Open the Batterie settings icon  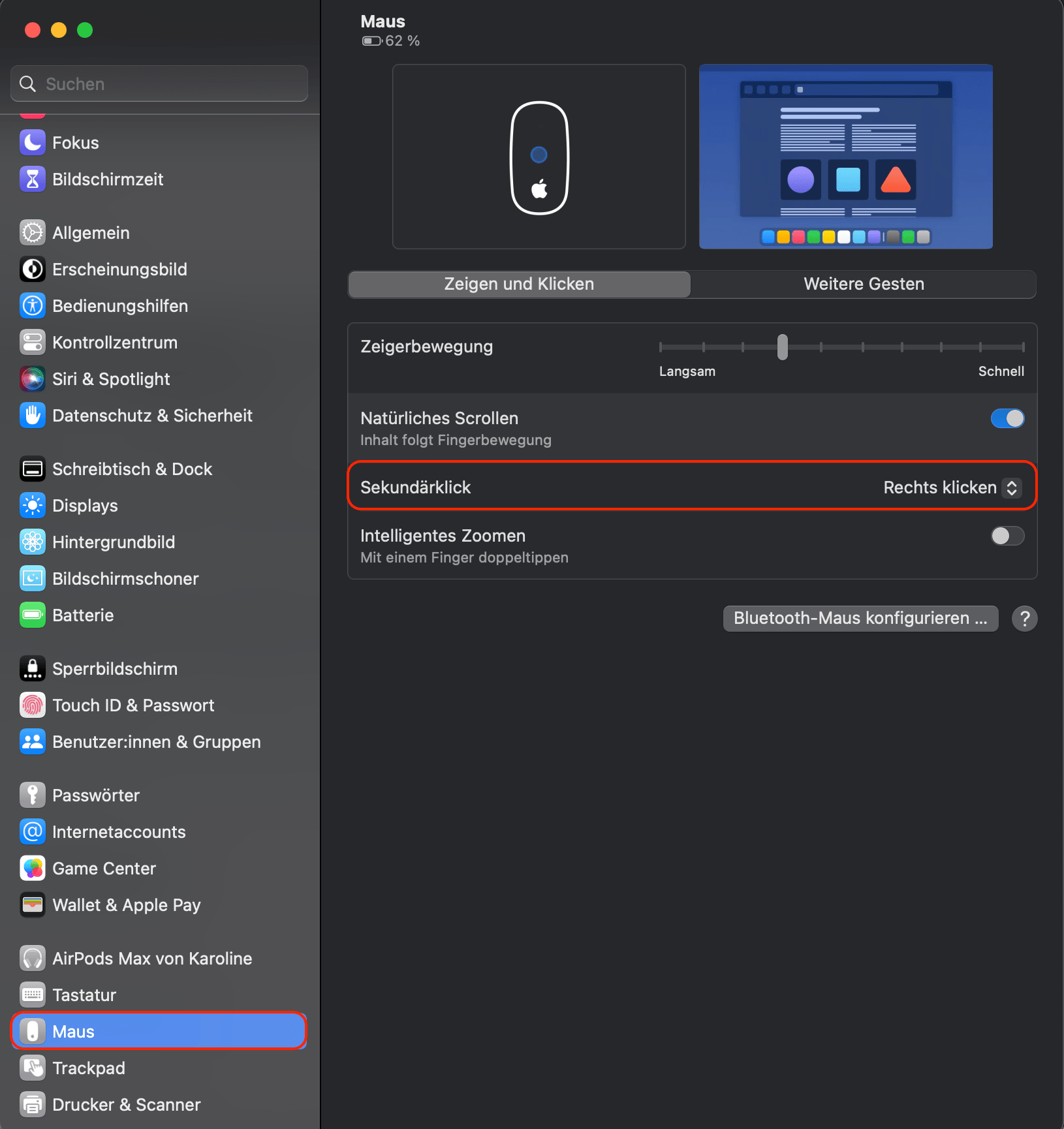(x=33, y=615)
